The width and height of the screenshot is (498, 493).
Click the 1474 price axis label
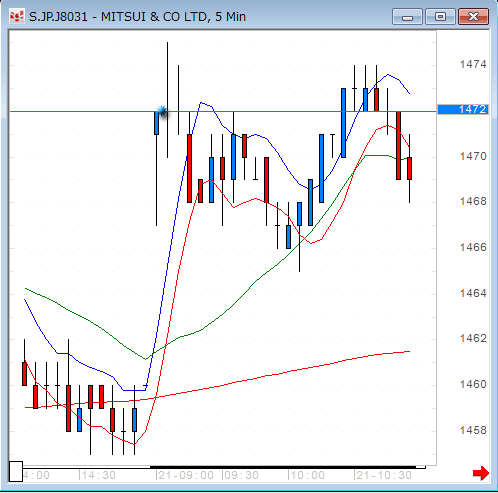[473, 64]
